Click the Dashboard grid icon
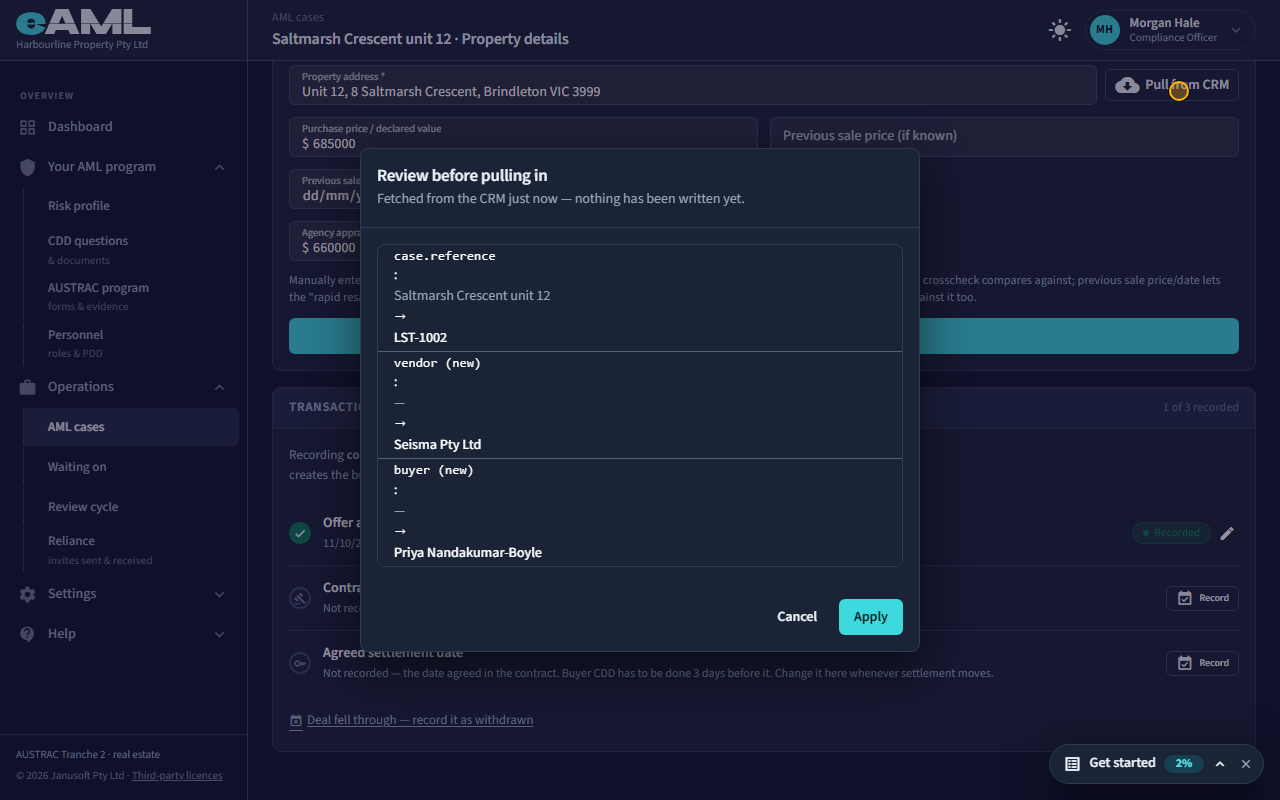Image resolution: width=1280 pixels, height=800 pixels. tap(27, 127)
